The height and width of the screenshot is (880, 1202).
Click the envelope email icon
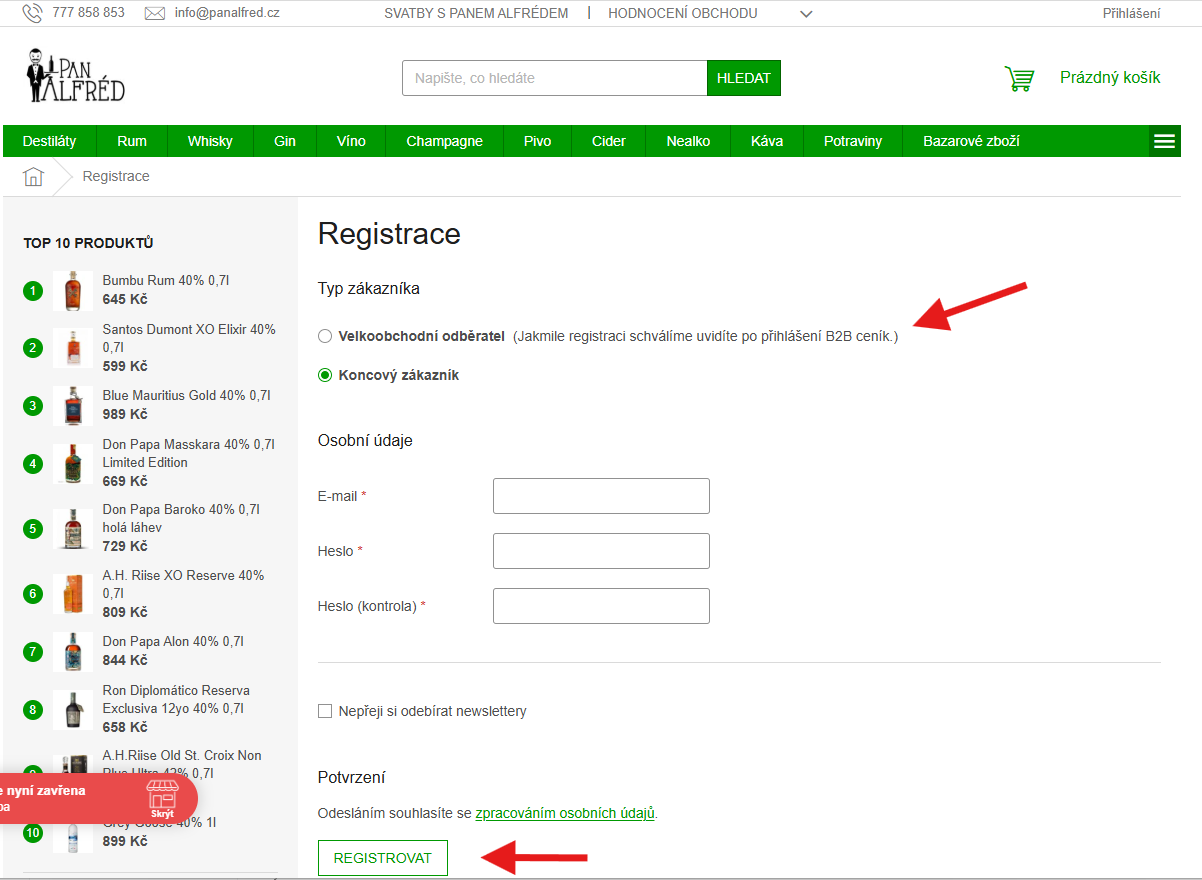click(x=154, y=13)
